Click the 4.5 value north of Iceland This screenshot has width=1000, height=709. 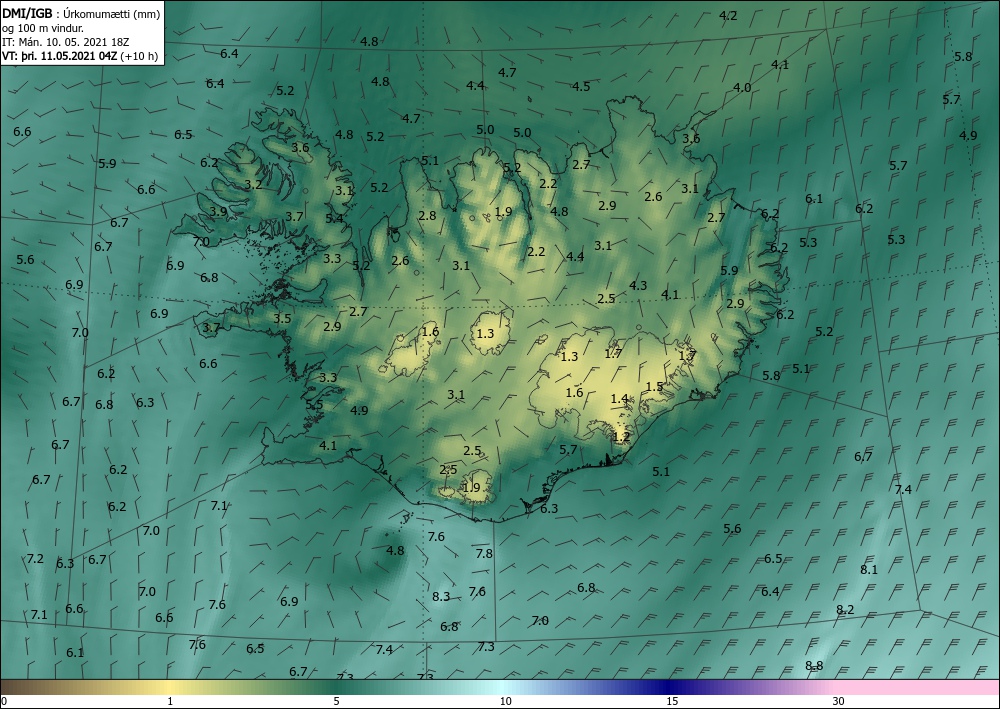click(581, 87)
